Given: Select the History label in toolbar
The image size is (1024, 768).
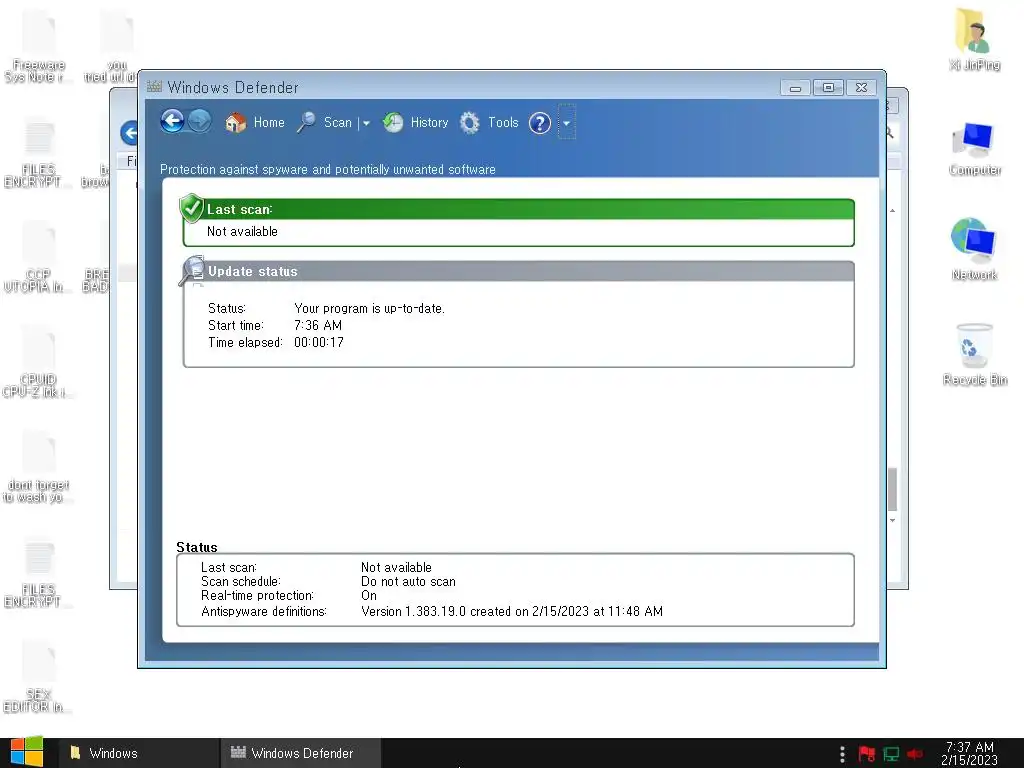Looking at the screenshot, I should 429,122.
